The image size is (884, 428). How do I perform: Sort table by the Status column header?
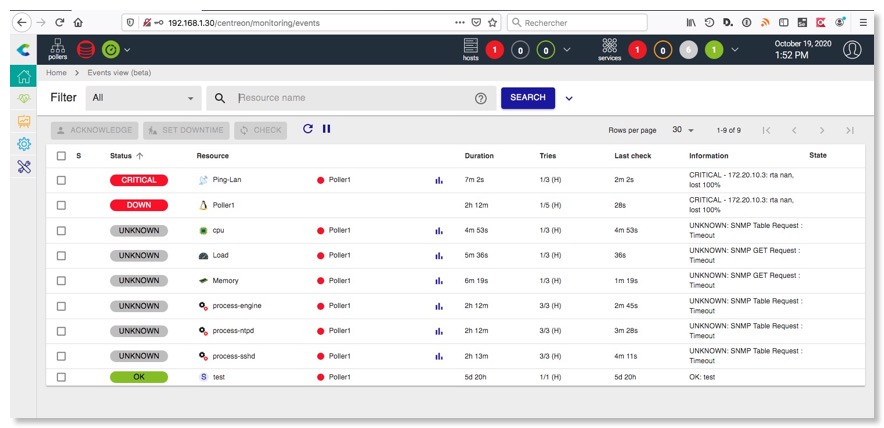click(x=121, y=156)
